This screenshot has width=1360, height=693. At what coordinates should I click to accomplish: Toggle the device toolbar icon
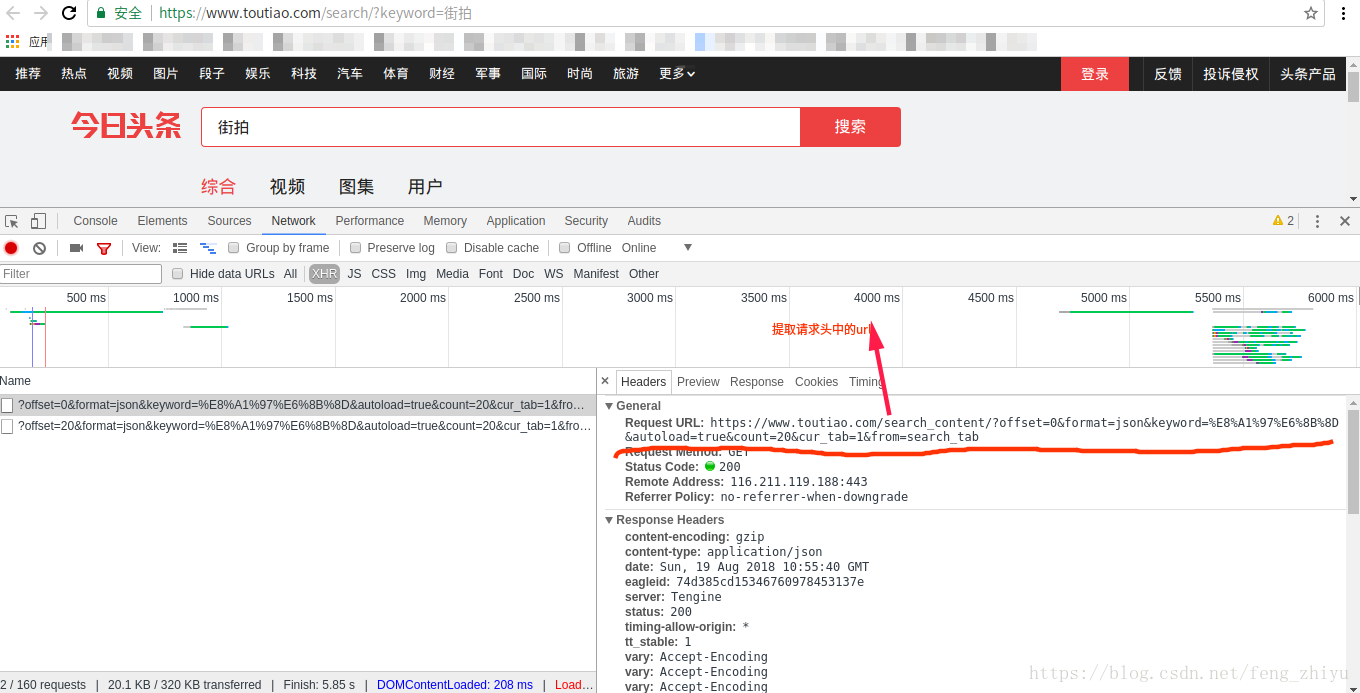click(x=38, y=221)
